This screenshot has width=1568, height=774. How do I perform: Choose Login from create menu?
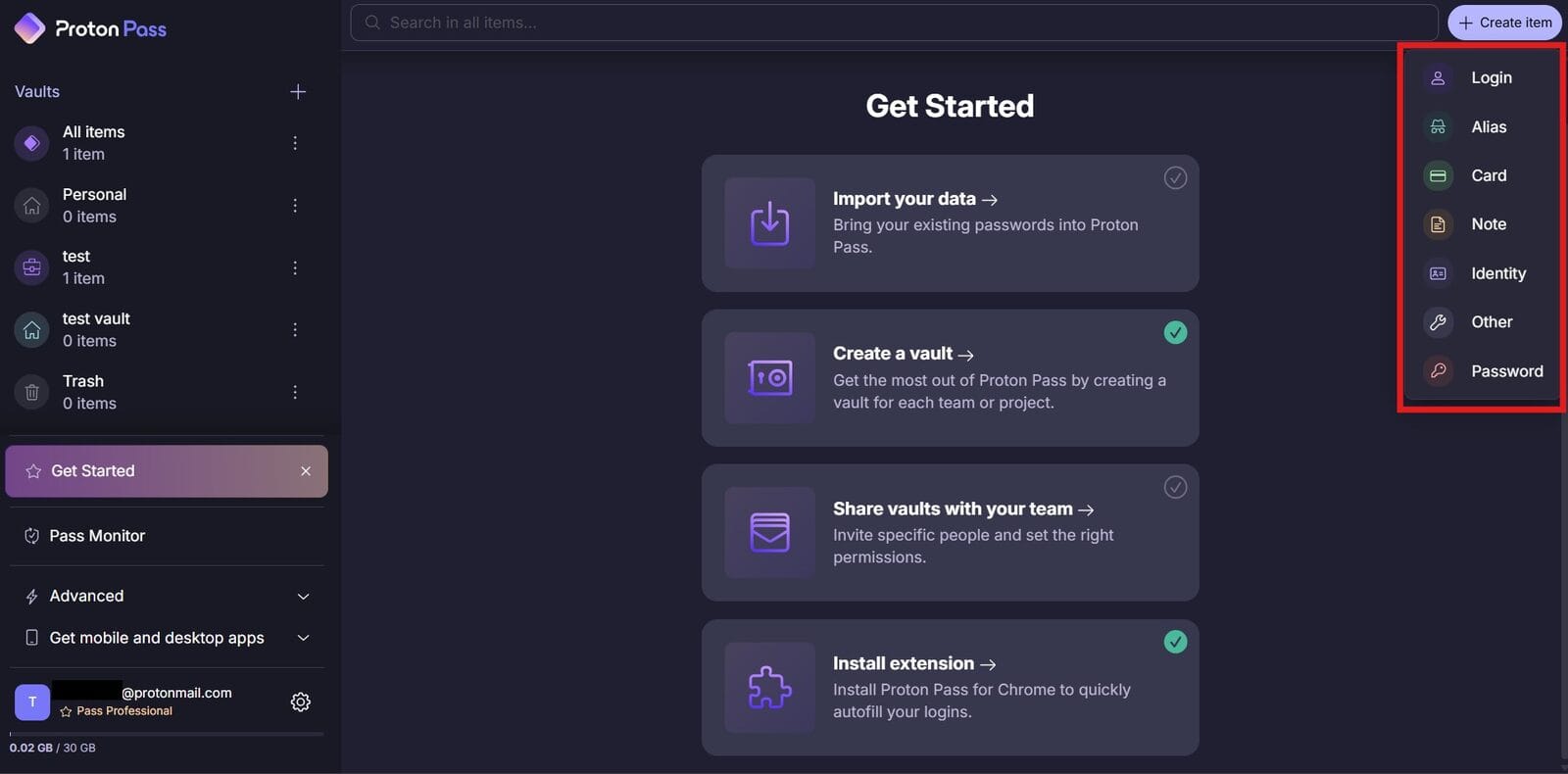coord(1481,77)
